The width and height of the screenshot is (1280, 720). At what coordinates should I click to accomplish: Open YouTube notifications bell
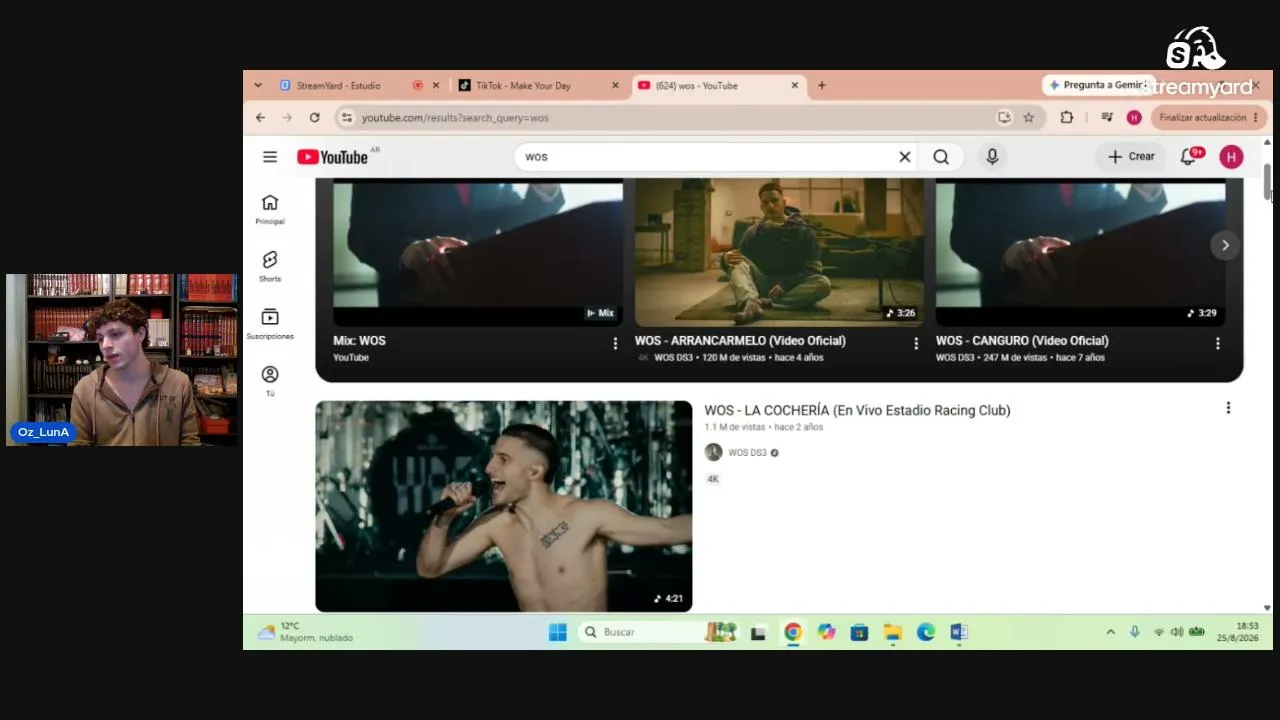click(1189, 156)
